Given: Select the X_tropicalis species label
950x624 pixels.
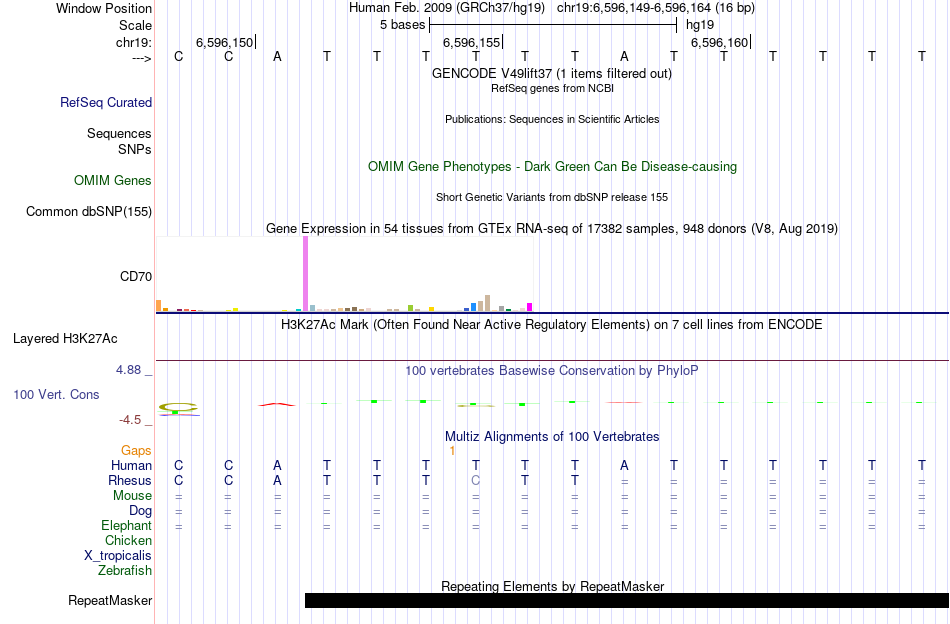Looking at the screenshot, I should coord(118,556).
